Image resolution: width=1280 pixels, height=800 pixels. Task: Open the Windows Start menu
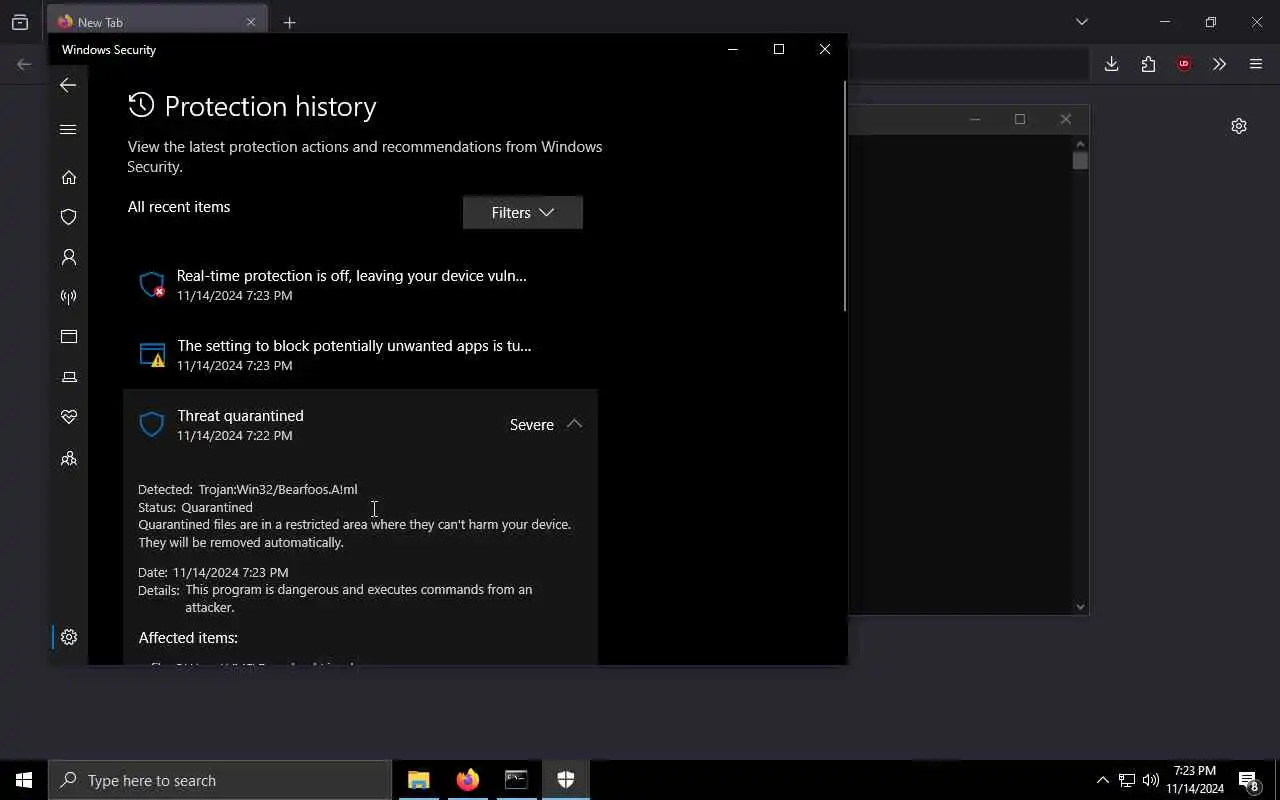coord(24,780)
